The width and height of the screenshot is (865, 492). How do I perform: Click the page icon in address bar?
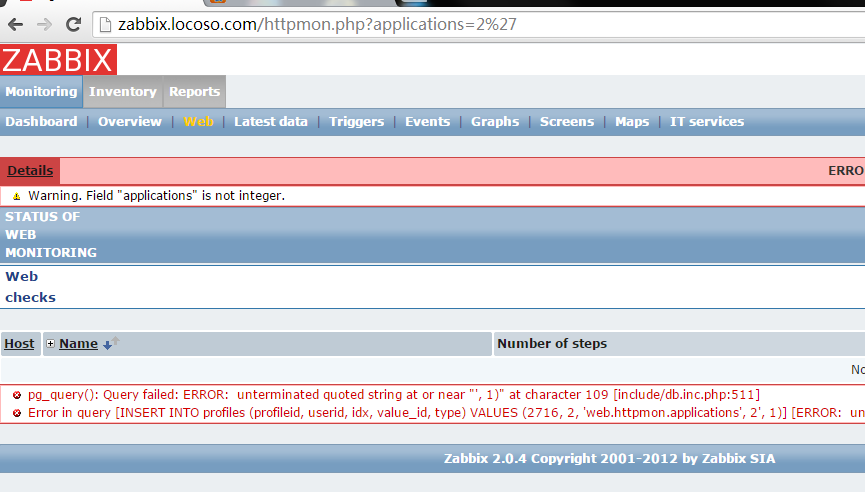(x=105, y=25)
